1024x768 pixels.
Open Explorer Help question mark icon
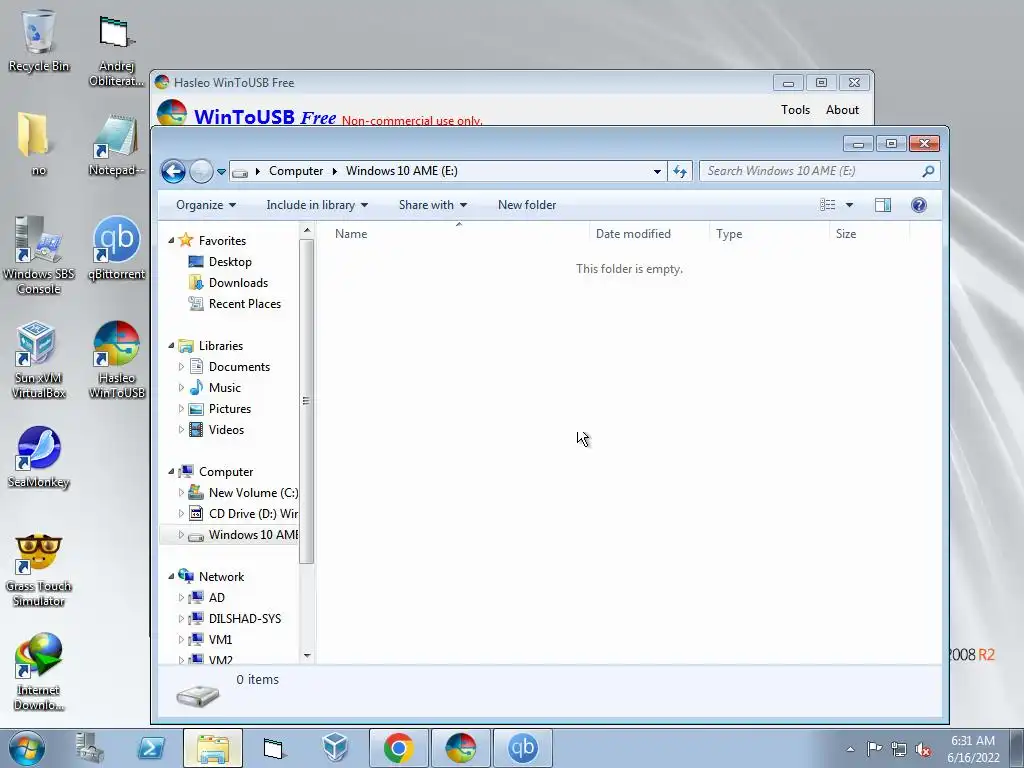pos(919,205)
